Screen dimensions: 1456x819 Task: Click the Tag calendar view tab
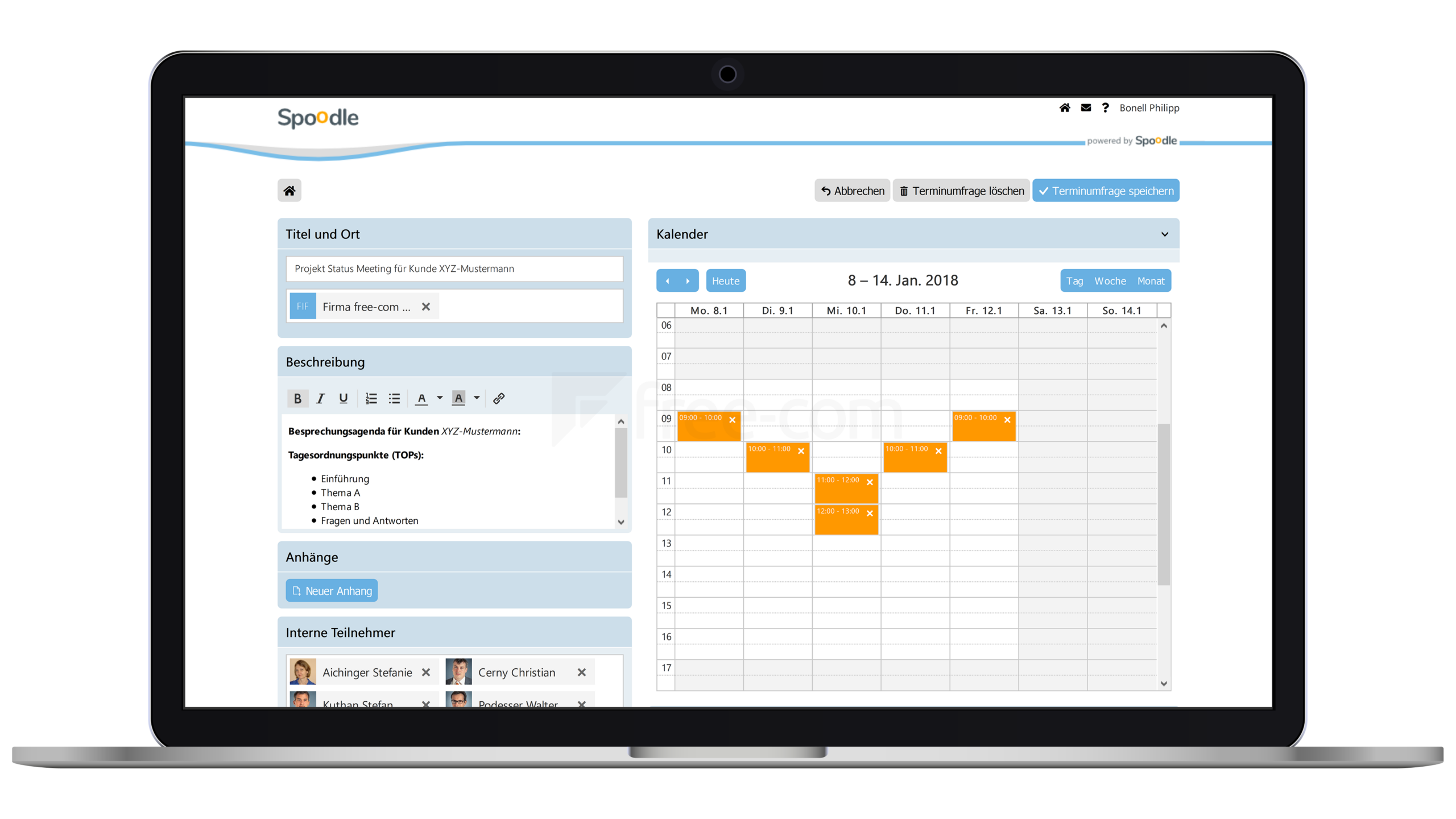pyautogui.click(x=1074, y=280)
